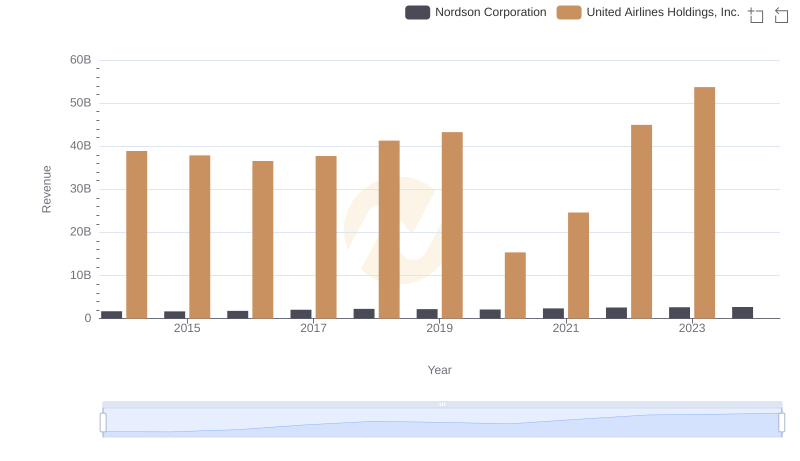The image size is (800, 461).
Task: Click the 2017 United Airlines bar
Action: tap(326, 237)
